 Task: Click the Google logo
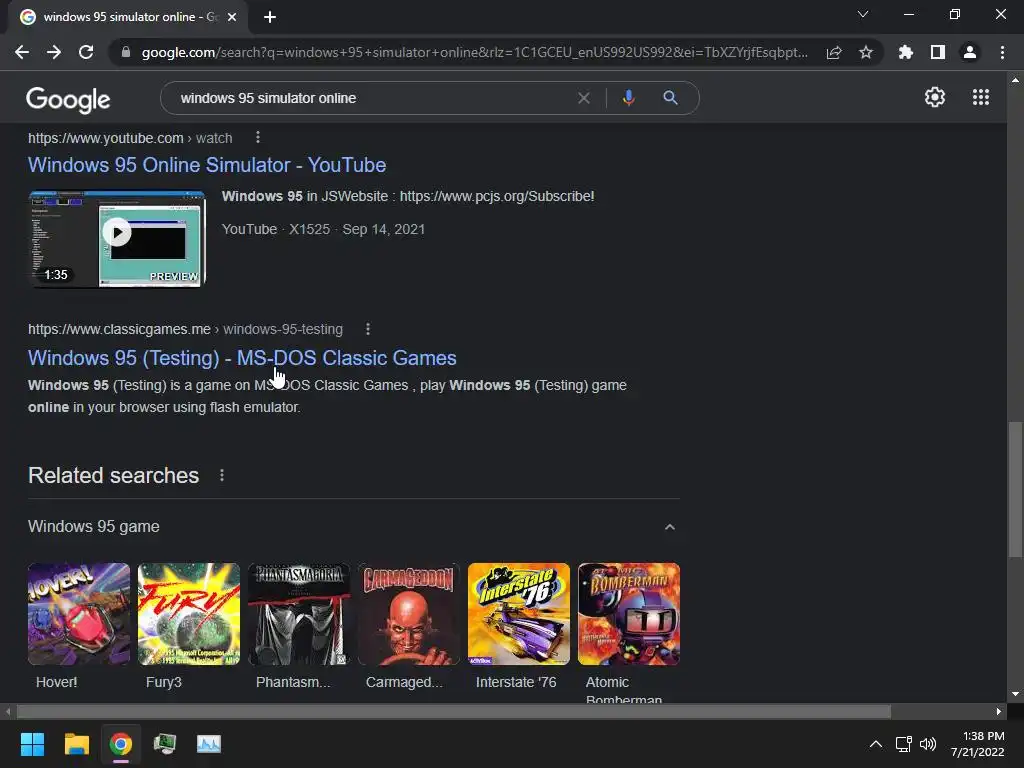coord(68,99)
